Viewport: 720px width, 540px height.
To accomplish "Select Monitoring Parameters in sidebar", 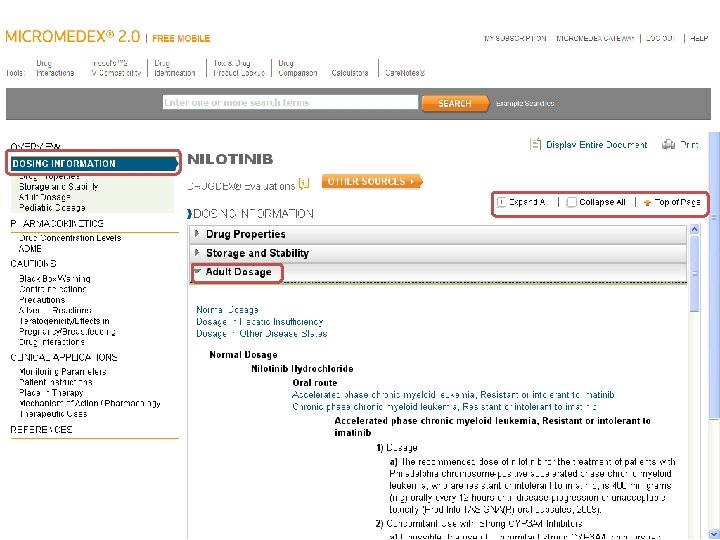I will (x=63, y=371).
